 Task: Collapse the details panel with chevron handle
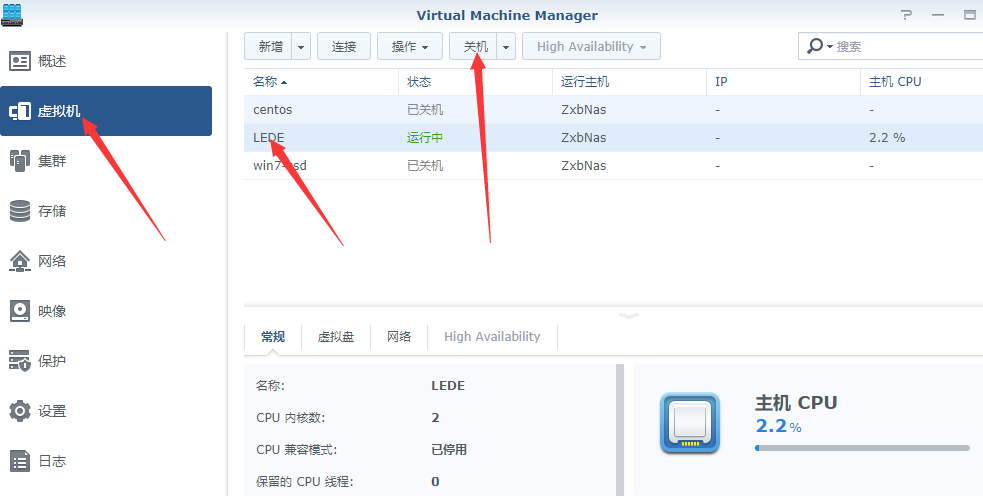coord(629,315)
